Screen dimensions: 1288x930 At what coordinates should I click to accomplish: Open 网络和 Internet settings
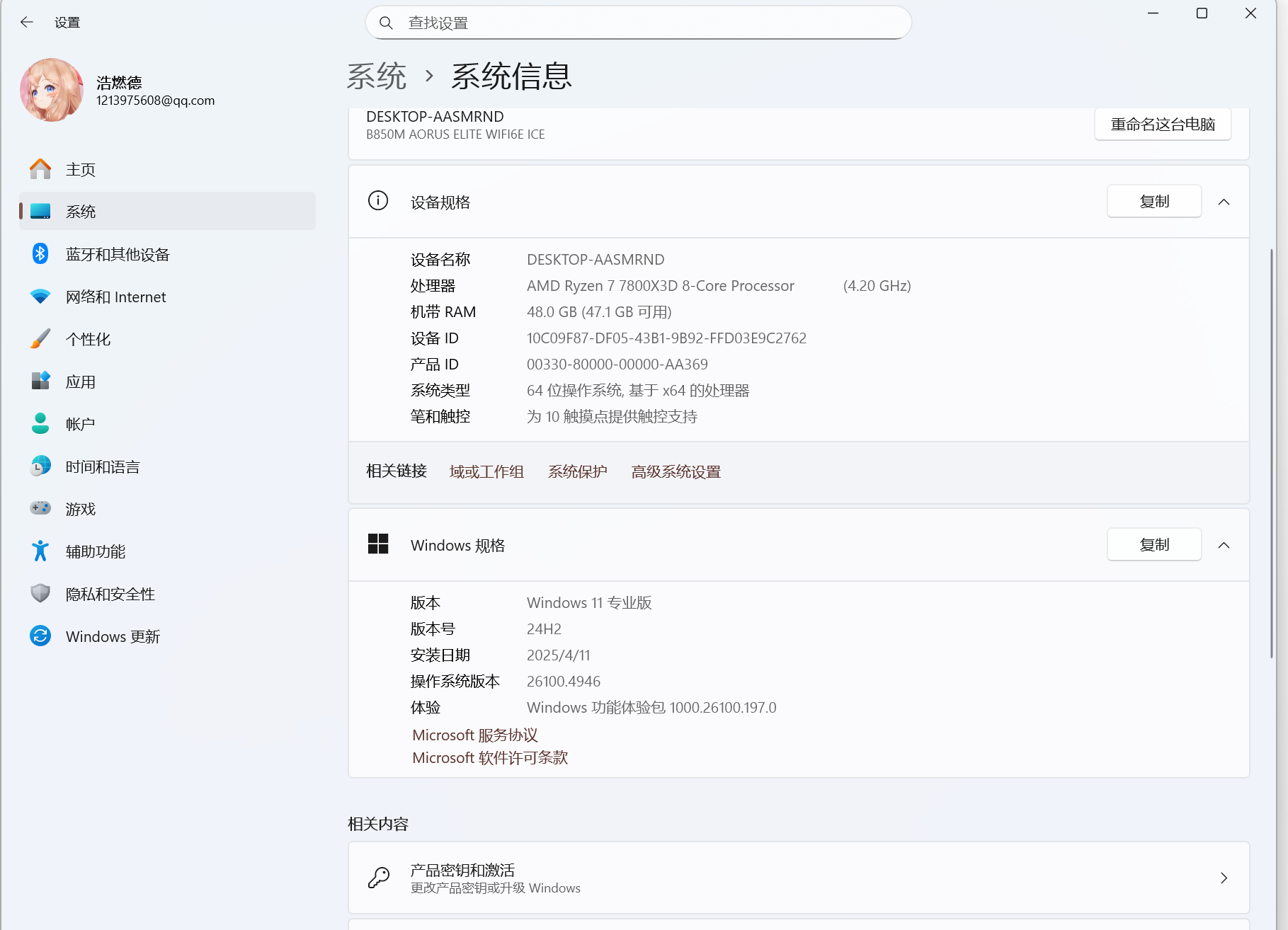(x=168, y=297)
